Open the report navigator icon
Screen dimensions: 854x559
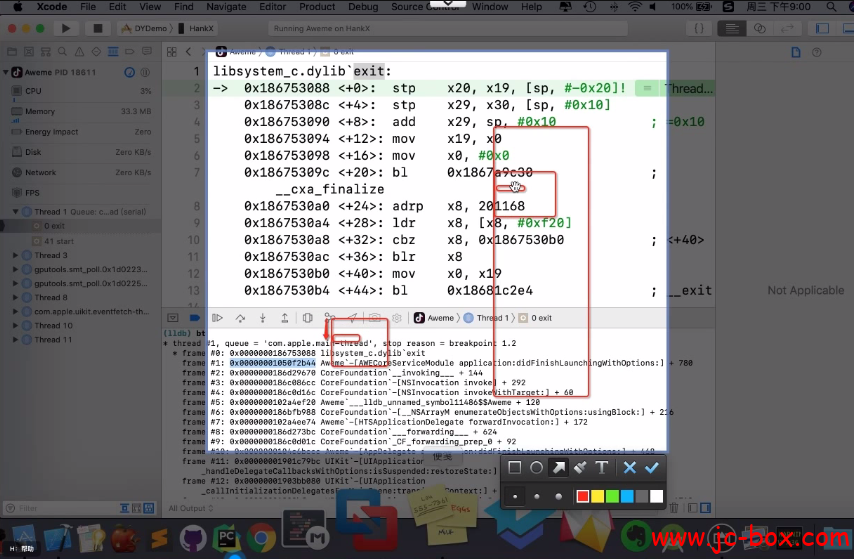[147, 52]
